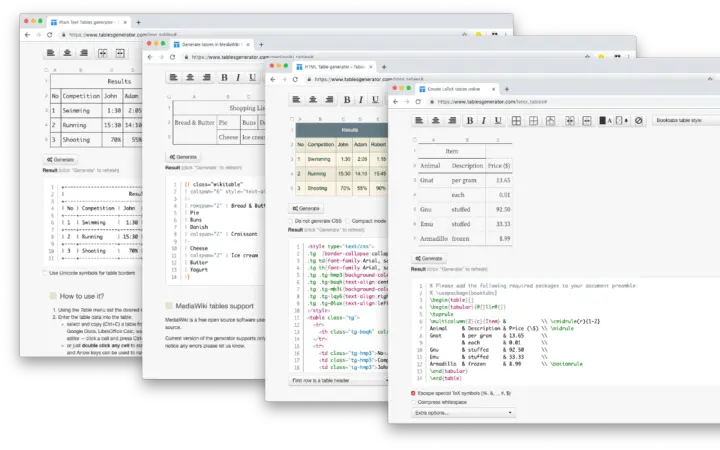720x450 pixels.
Task: Align left in the Plain Text window
Action: pos(51,53)
